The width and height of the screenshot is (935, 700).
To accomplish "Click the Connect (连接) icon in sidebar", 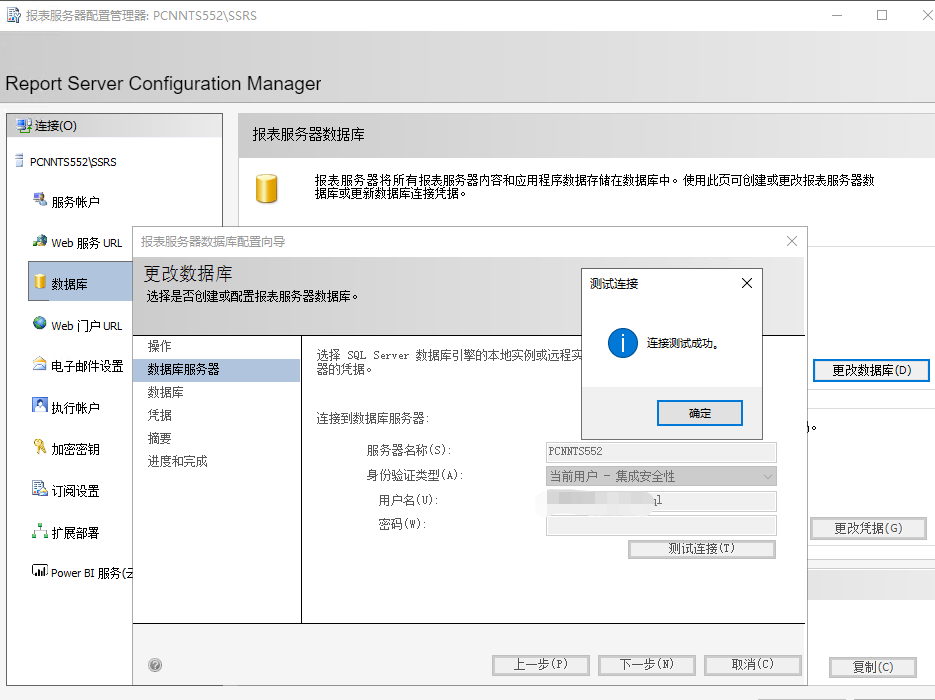I will [x=24, y=125].
